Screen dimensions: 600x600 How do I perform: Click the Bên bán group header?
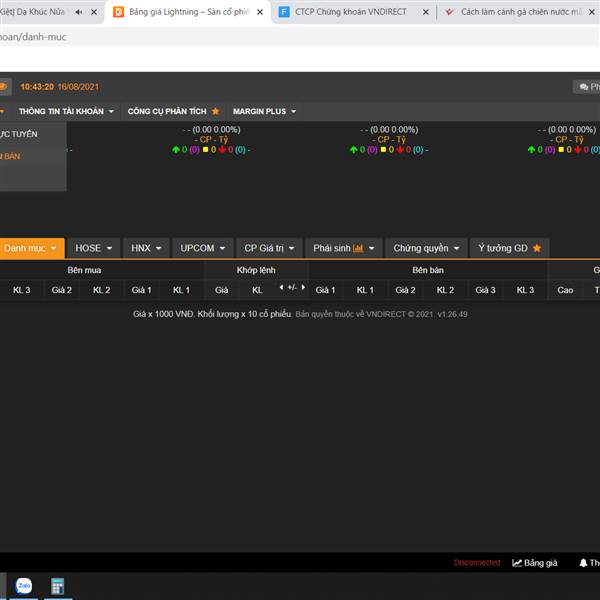coord(428,270)
